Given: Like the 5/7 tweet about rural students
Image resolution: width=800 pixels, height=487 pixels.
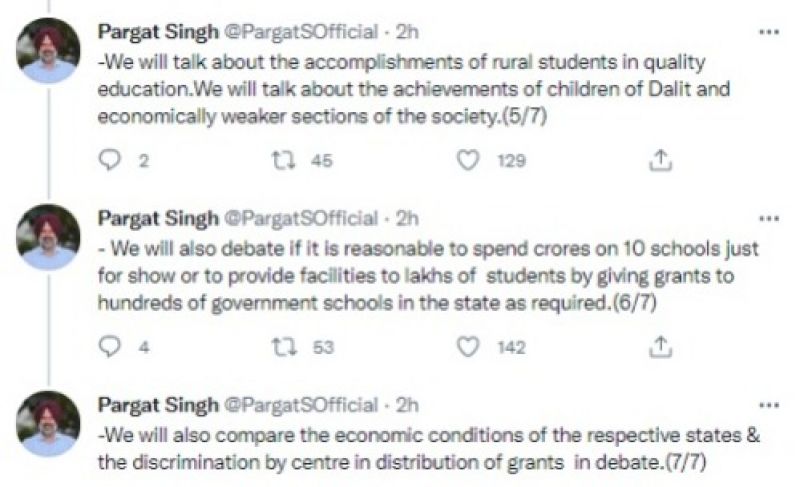Looking at the screenshot, I should coord(468,160).
